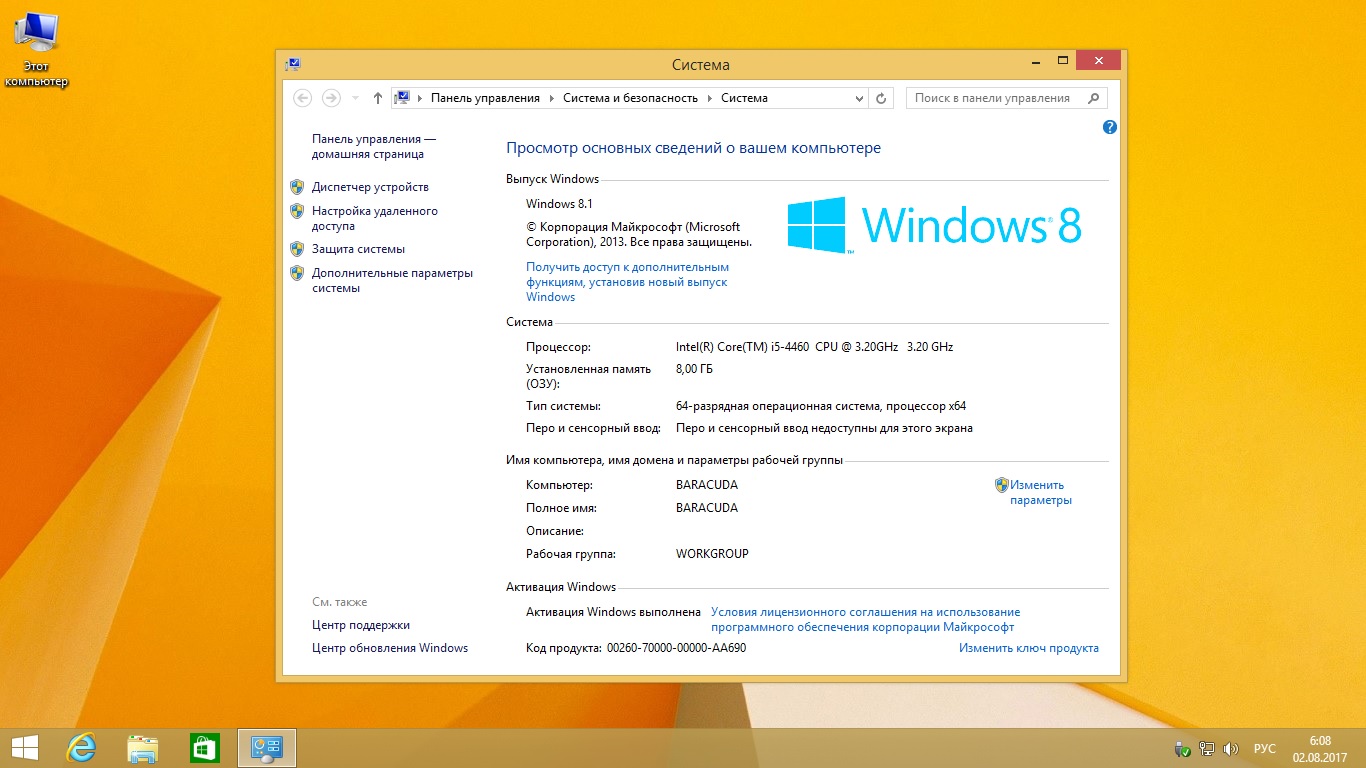Open the network tray icon
Screen dimensions: 1366x768
(1207, 749)
